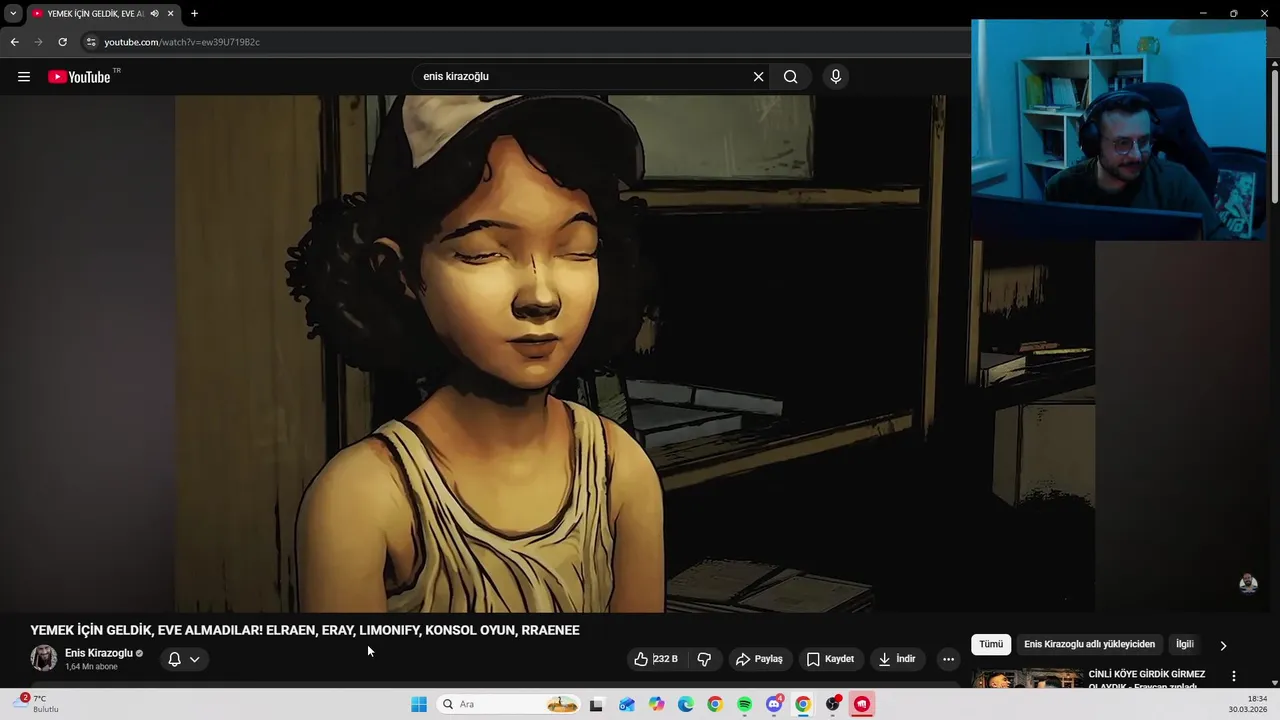The image size is (1280, 720).
Task: Download the video with İndir
Action: pos(897,659)
